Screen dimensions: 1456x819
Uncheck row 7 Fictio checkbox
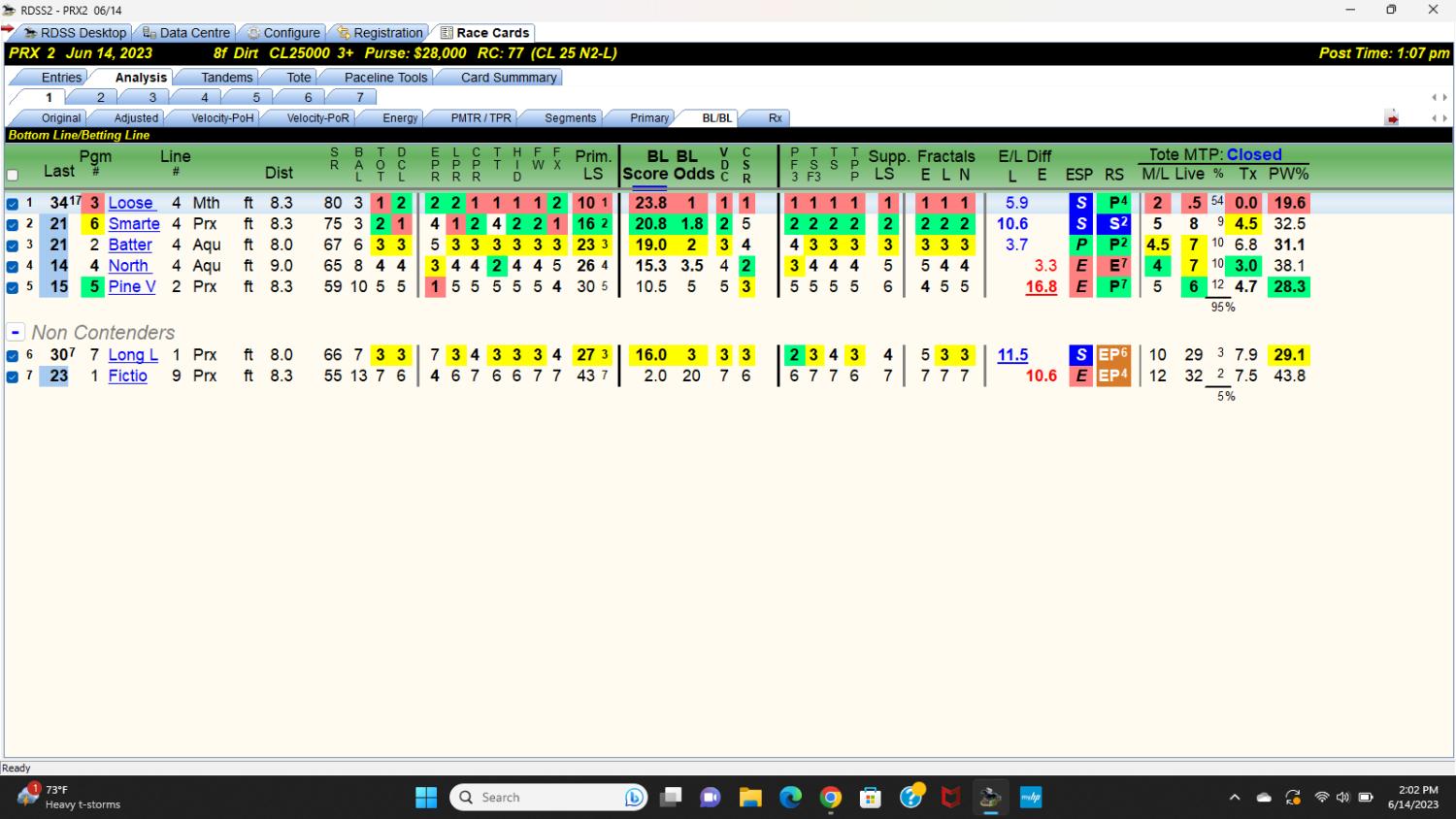tap(13, 377)
